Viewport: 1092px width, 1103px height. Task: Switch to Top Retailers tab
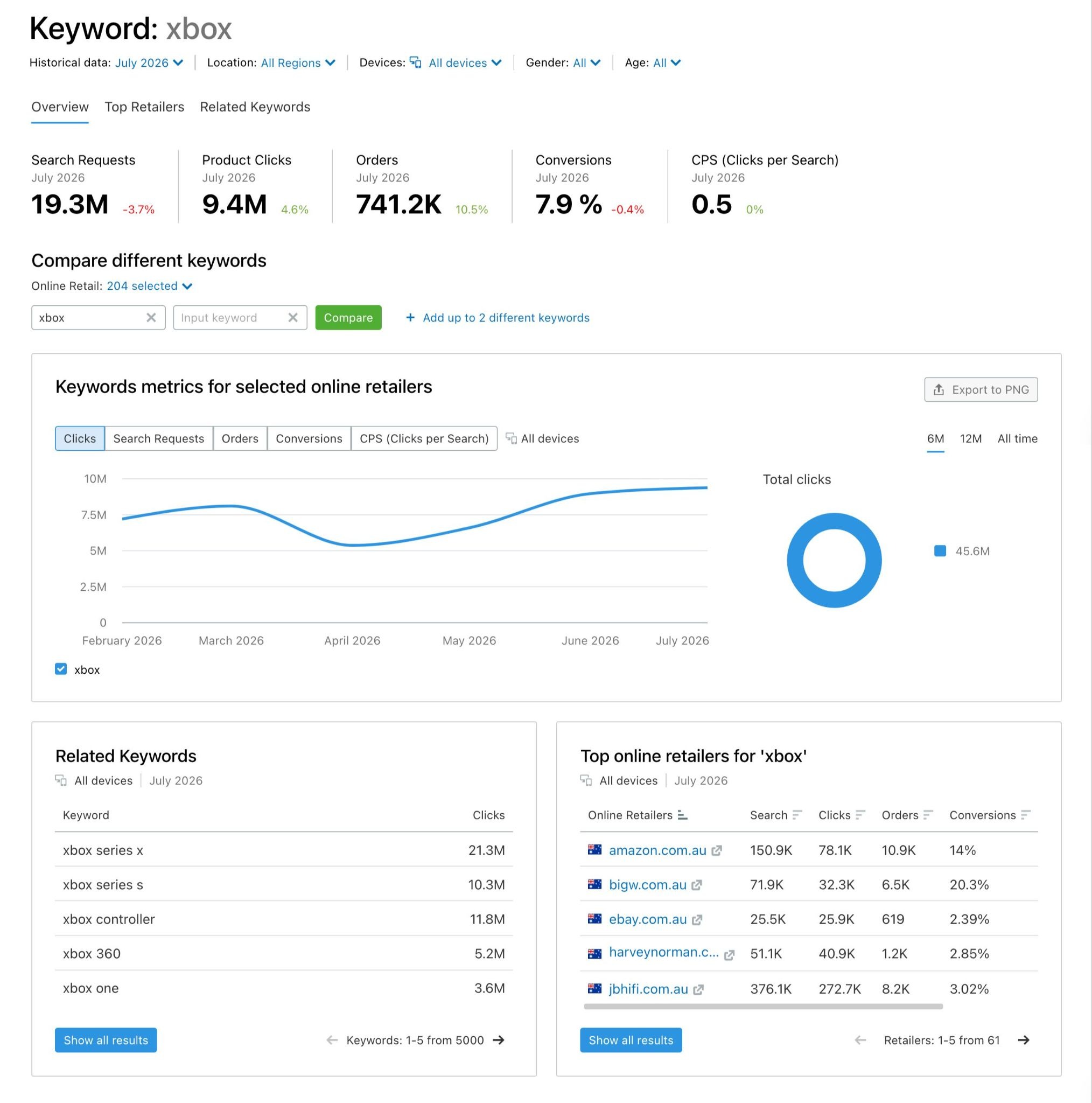click(144, 107)
